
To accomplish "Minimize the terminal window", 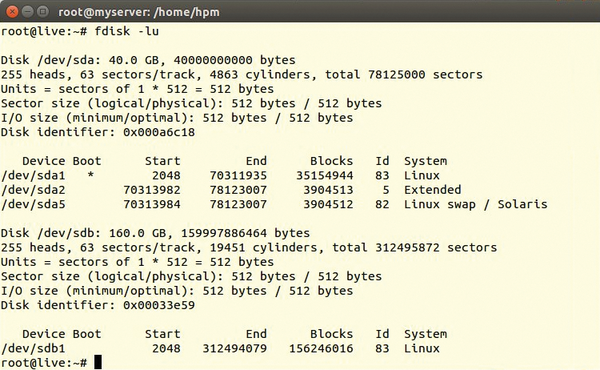I will [x=28, y=12].
